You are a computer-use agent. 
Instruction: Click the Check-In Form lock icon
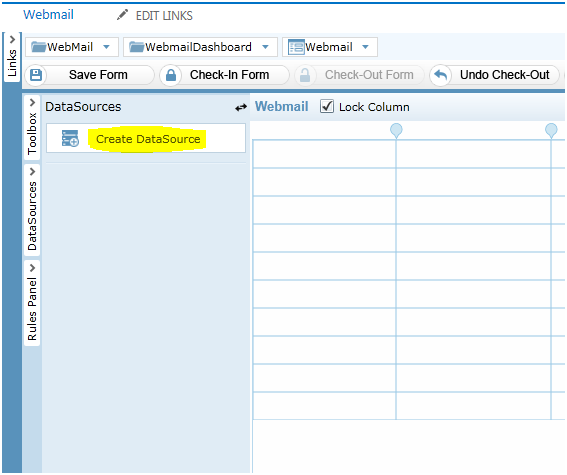pos(171,75)
